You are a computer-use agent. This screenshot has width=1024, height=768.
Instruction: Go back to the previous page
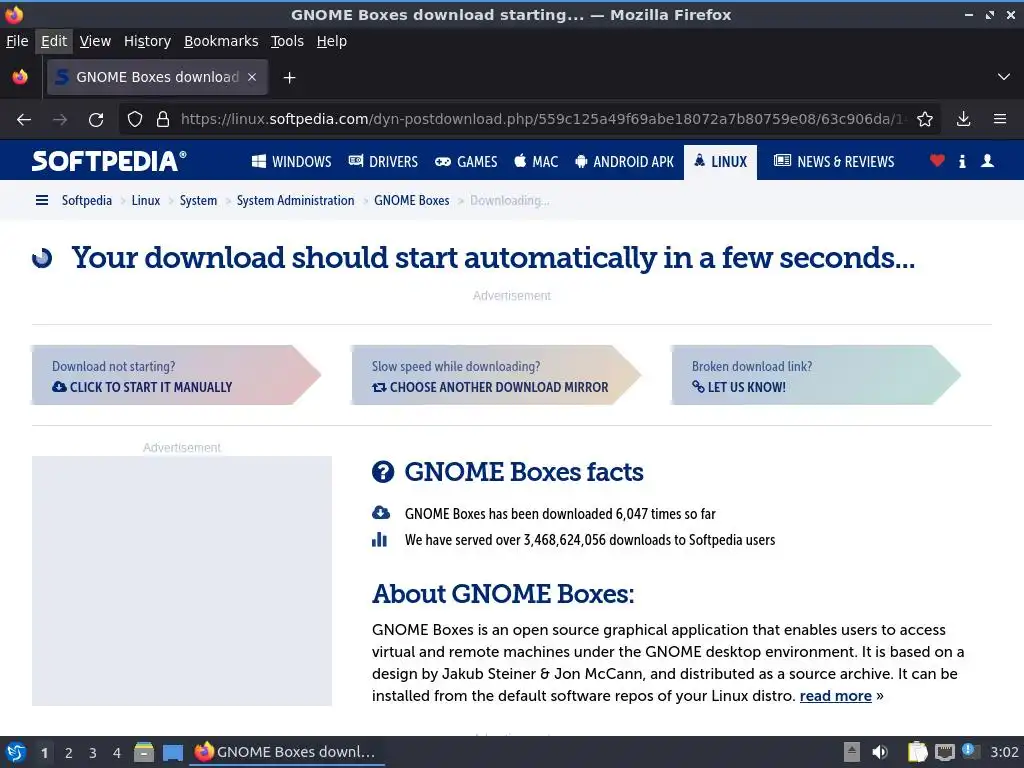pos(24,120)
